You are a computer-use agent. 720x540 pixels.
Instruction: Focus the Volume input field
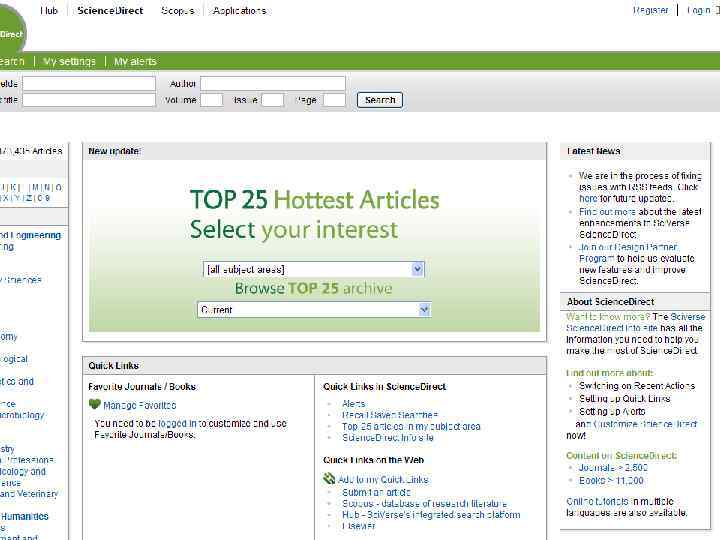[212, 100]
